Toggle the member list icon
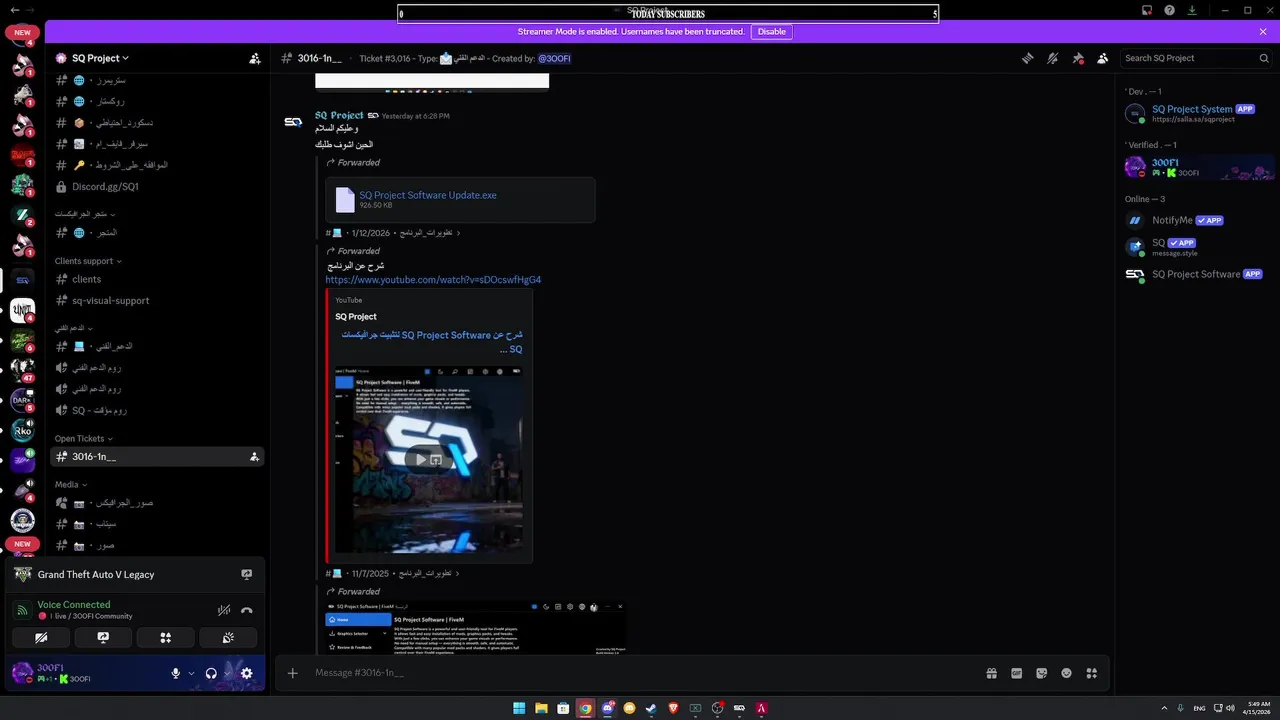 1102,58
